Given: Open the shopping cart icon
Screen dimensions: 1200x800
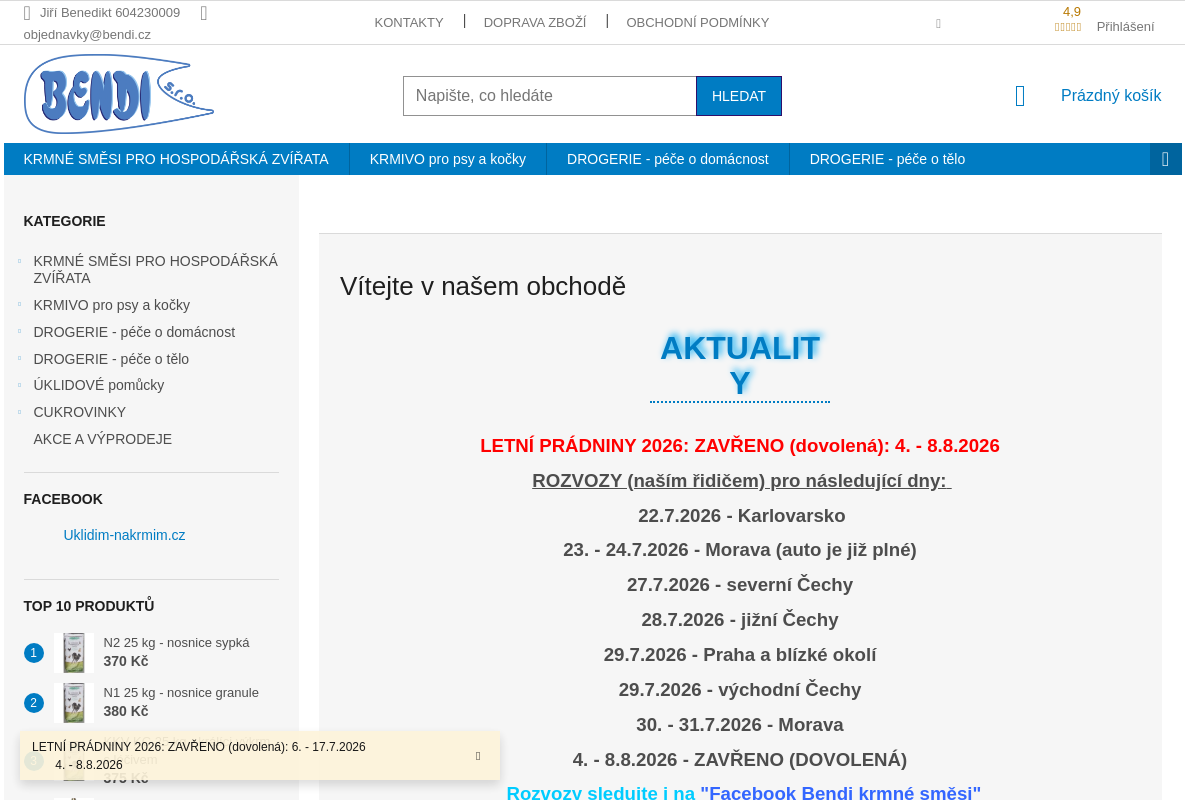Looking at the screenshot, I should pos(1020,96).
